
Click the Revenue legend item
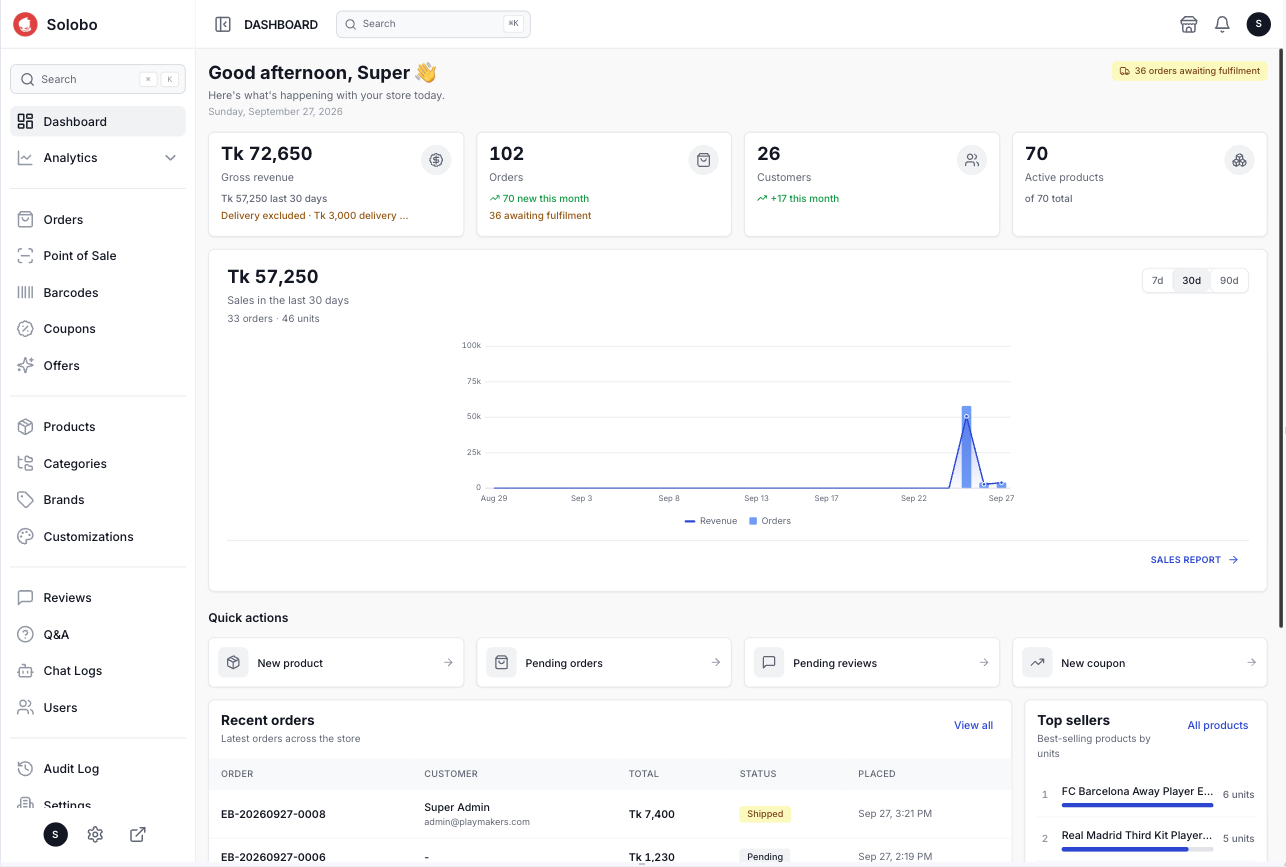tap(711, 521)
